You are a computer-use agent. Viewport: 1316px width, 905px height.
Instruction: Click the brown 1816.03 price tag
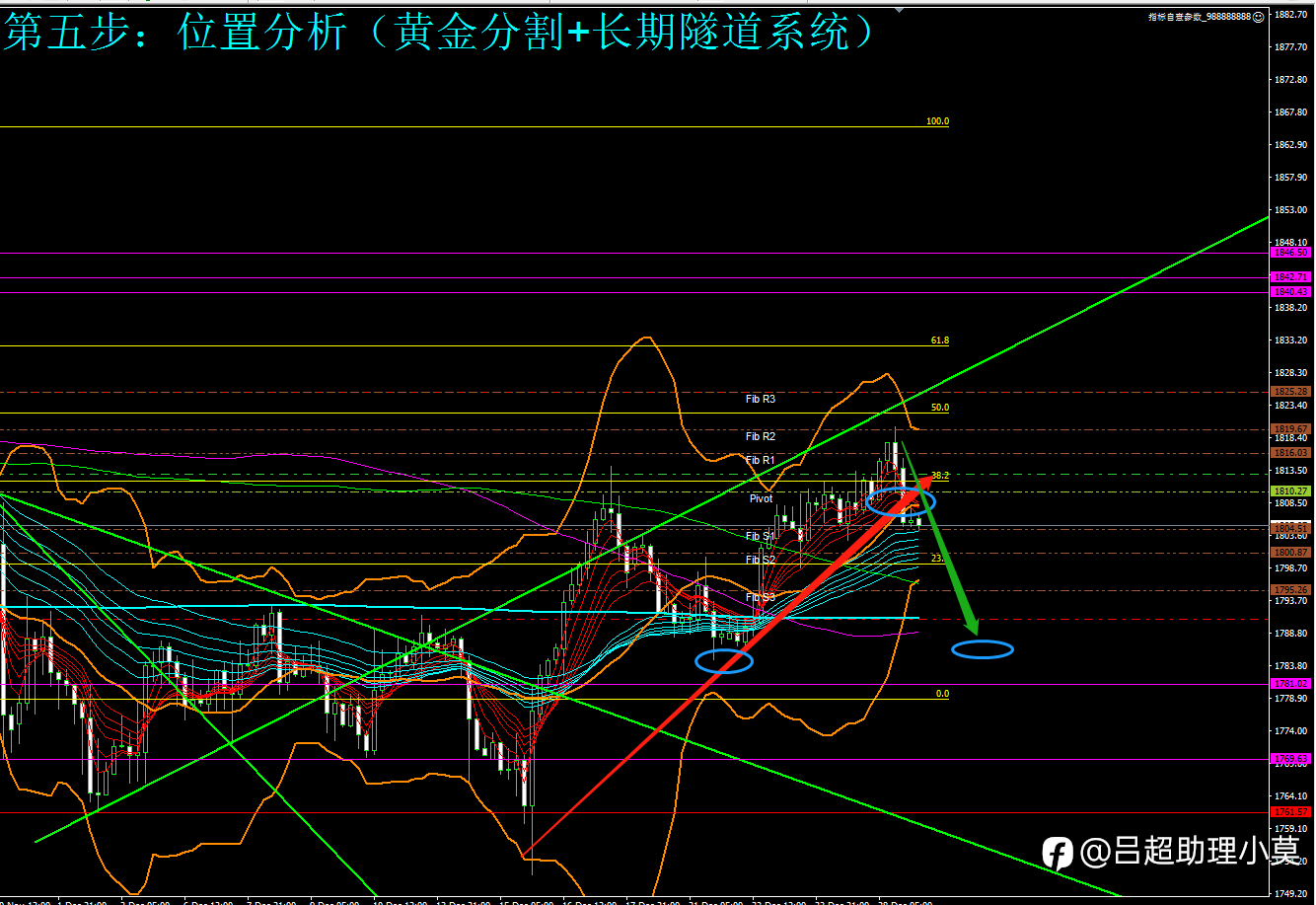click(x=1292, y=453)
